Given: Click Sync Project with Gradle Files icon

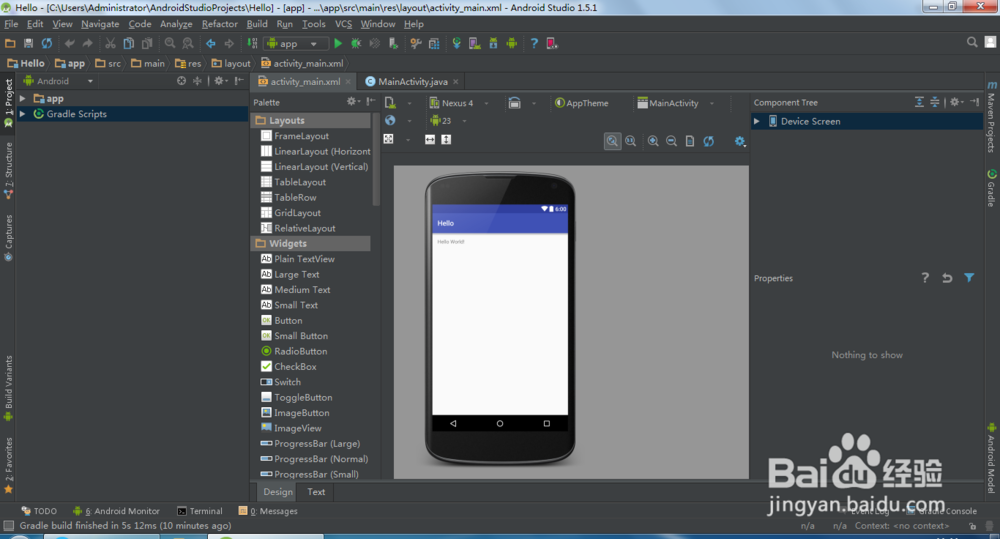Looking at the screenshot, I should (457, 43).
